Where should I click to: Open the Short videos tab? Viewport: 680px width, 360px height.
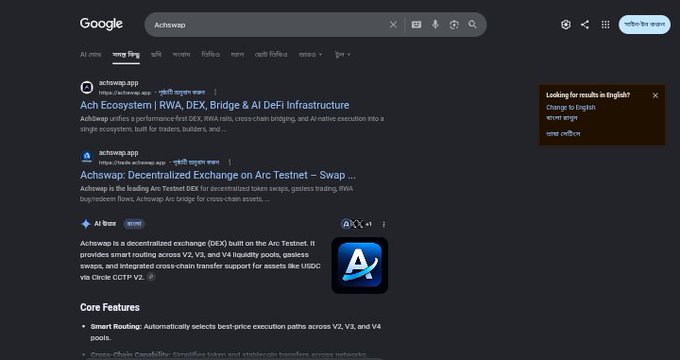(271, 55)
